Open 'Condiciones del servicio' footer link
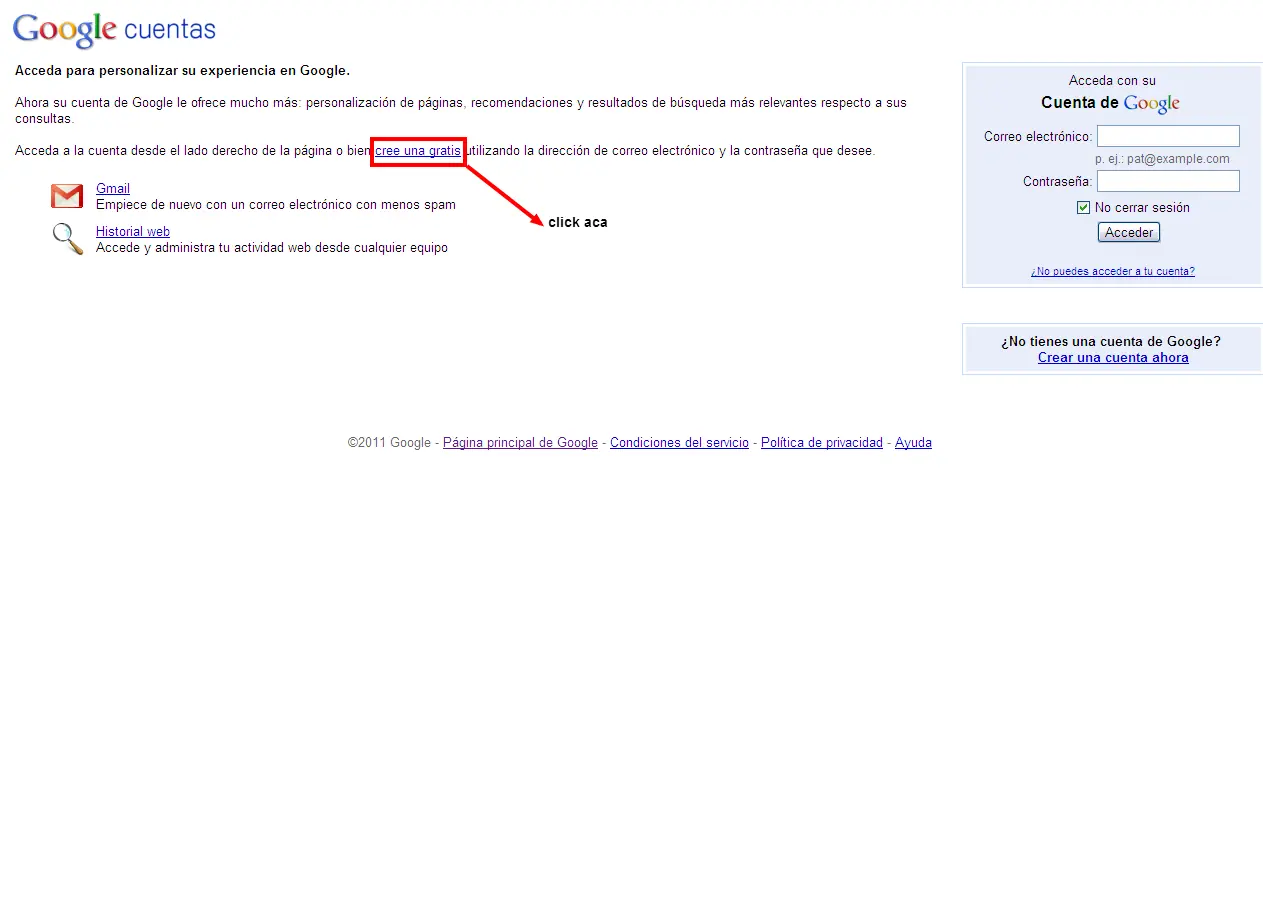 (679, 442)
